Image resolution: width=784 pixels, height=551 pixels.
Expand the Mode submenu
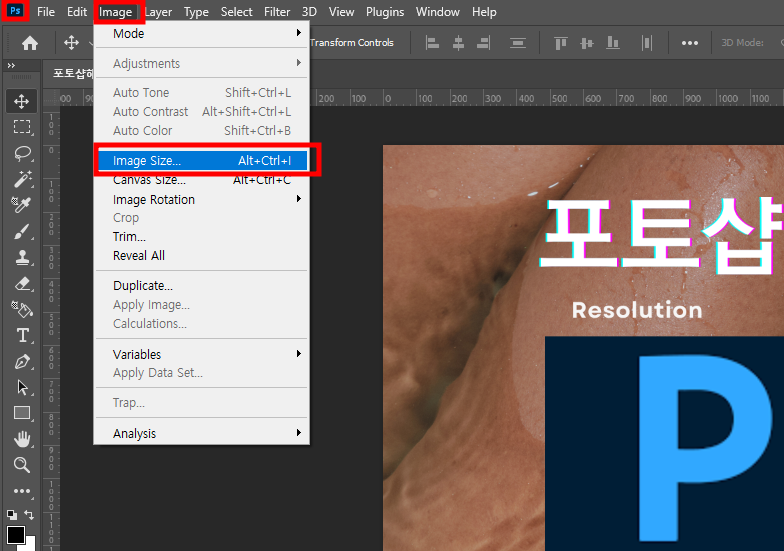point(202,34)
